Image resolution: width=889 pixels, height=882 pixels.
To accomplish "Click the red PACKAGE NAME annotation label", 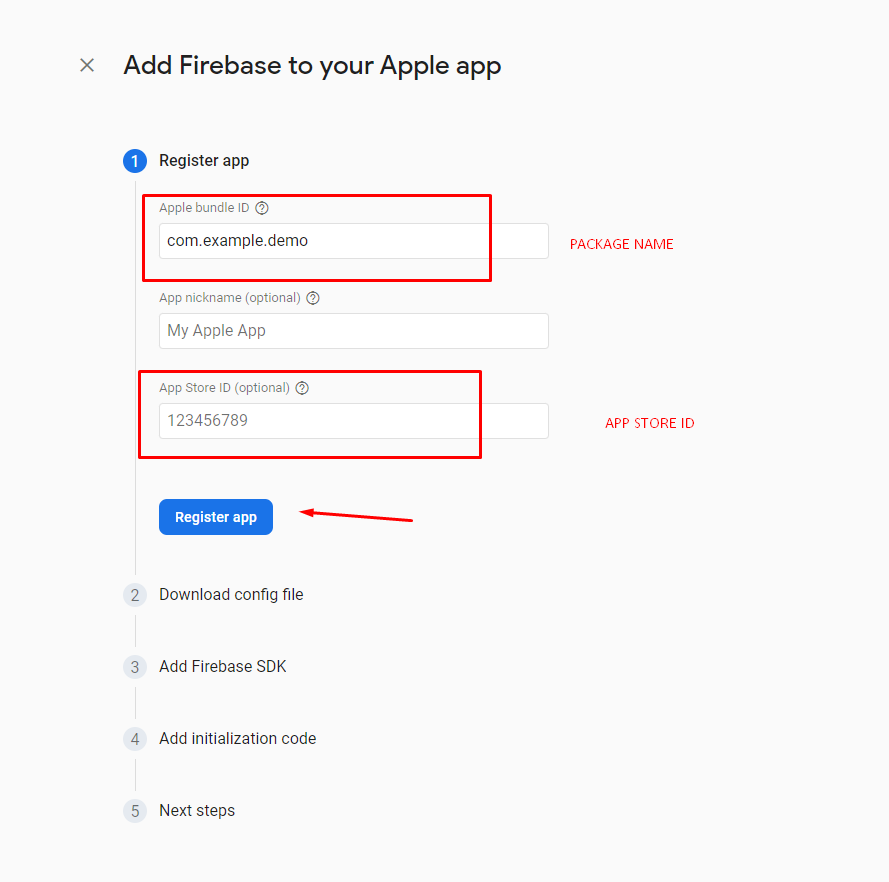I will point(621,244).
